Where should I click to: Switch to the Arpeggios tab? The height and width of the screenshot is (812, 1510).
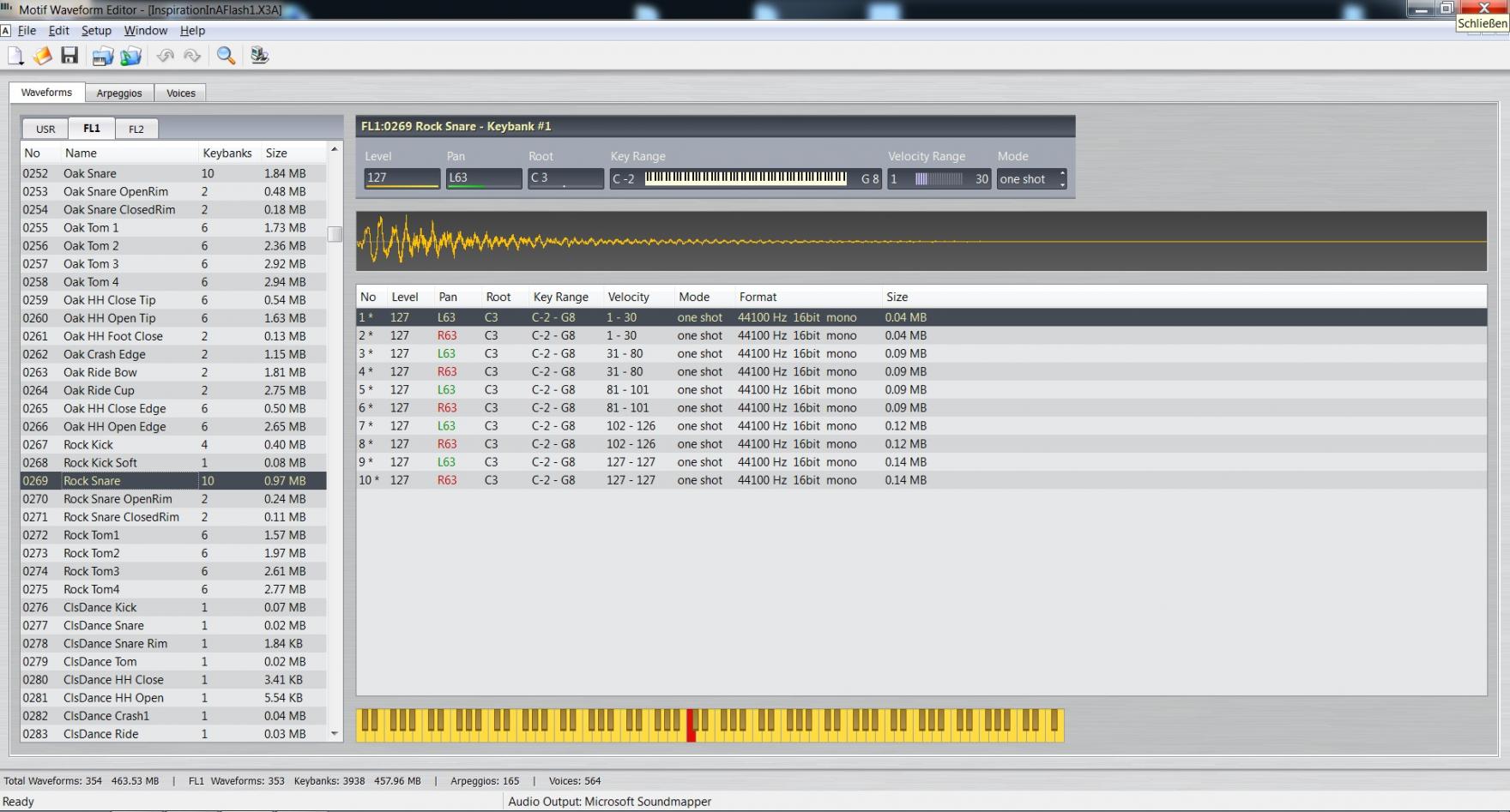119,93
